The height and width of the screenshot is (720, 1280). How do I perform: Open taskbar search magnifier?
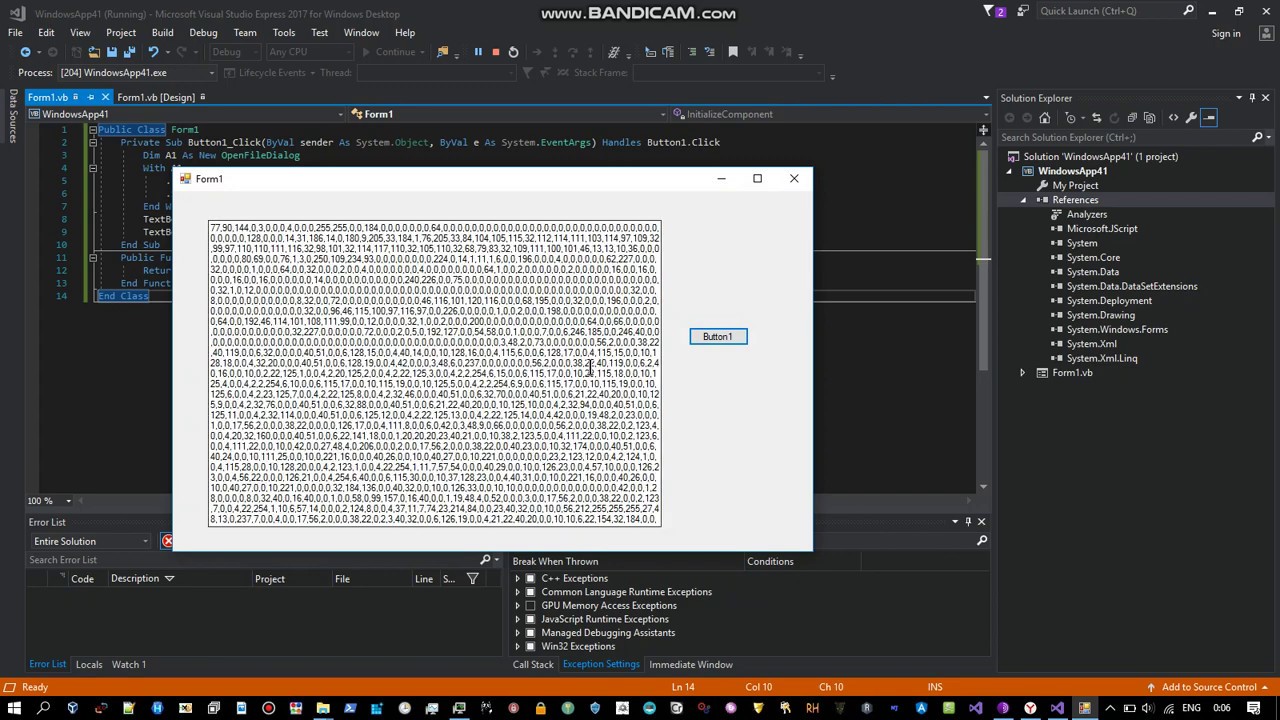[x=43, y=709]
